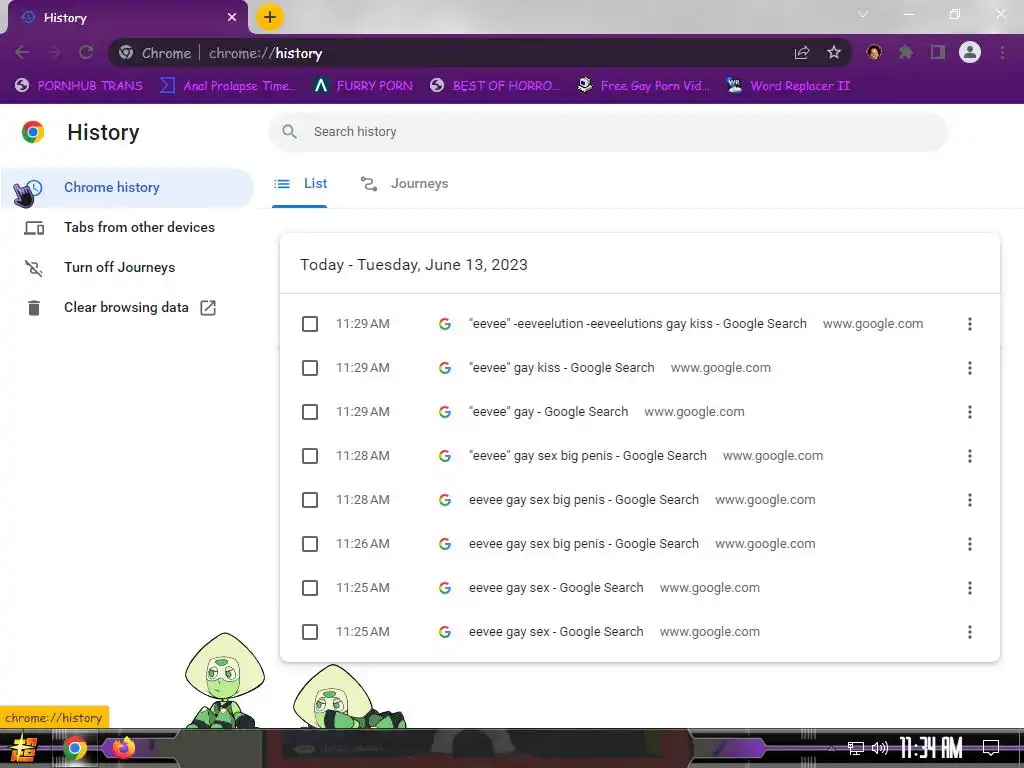
Task: Open more actions for '"eevee" -eeveelution' entry
Action: point(970,324)
